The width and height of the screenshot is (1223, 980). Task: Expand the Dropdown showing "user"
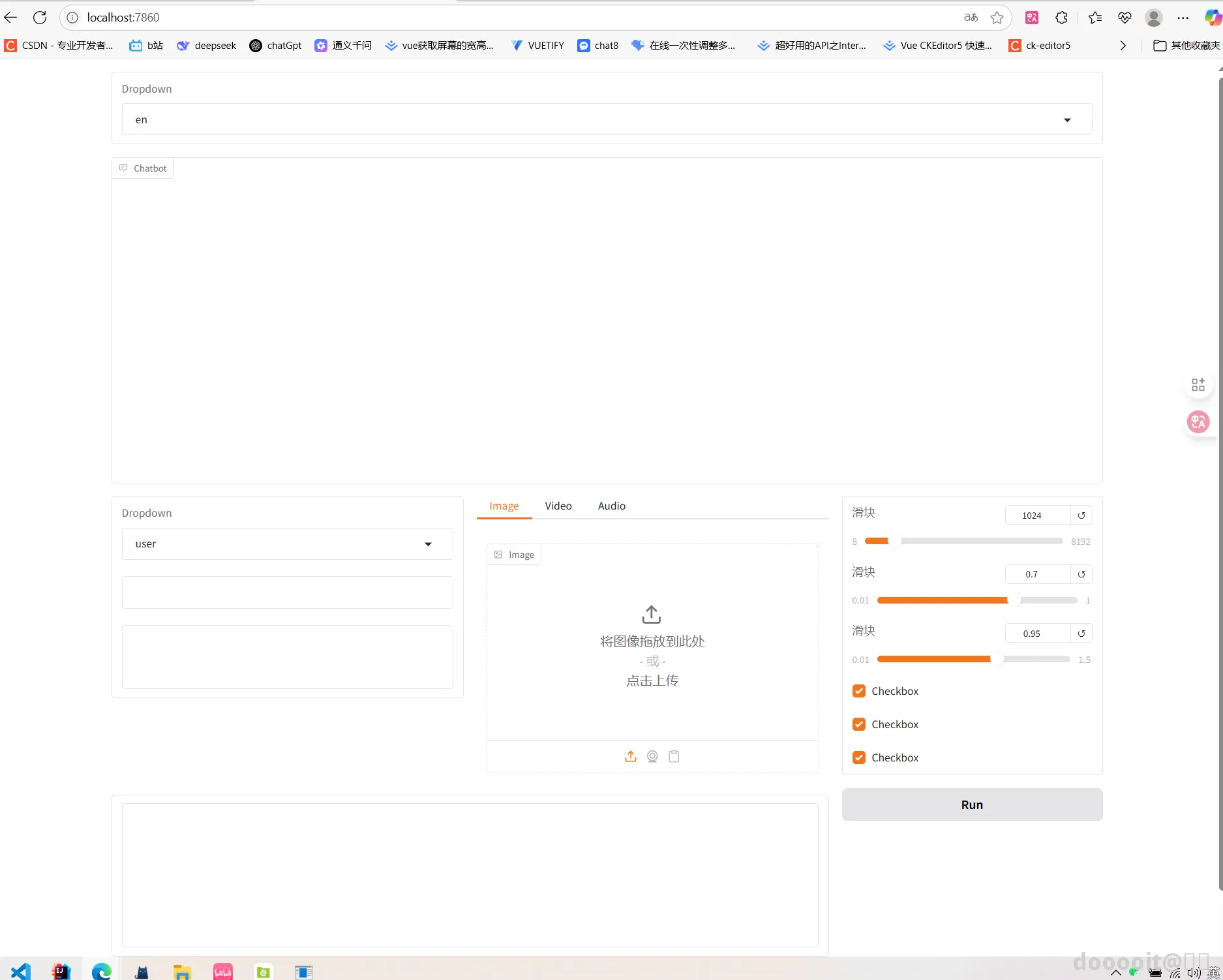click(287, 544)
